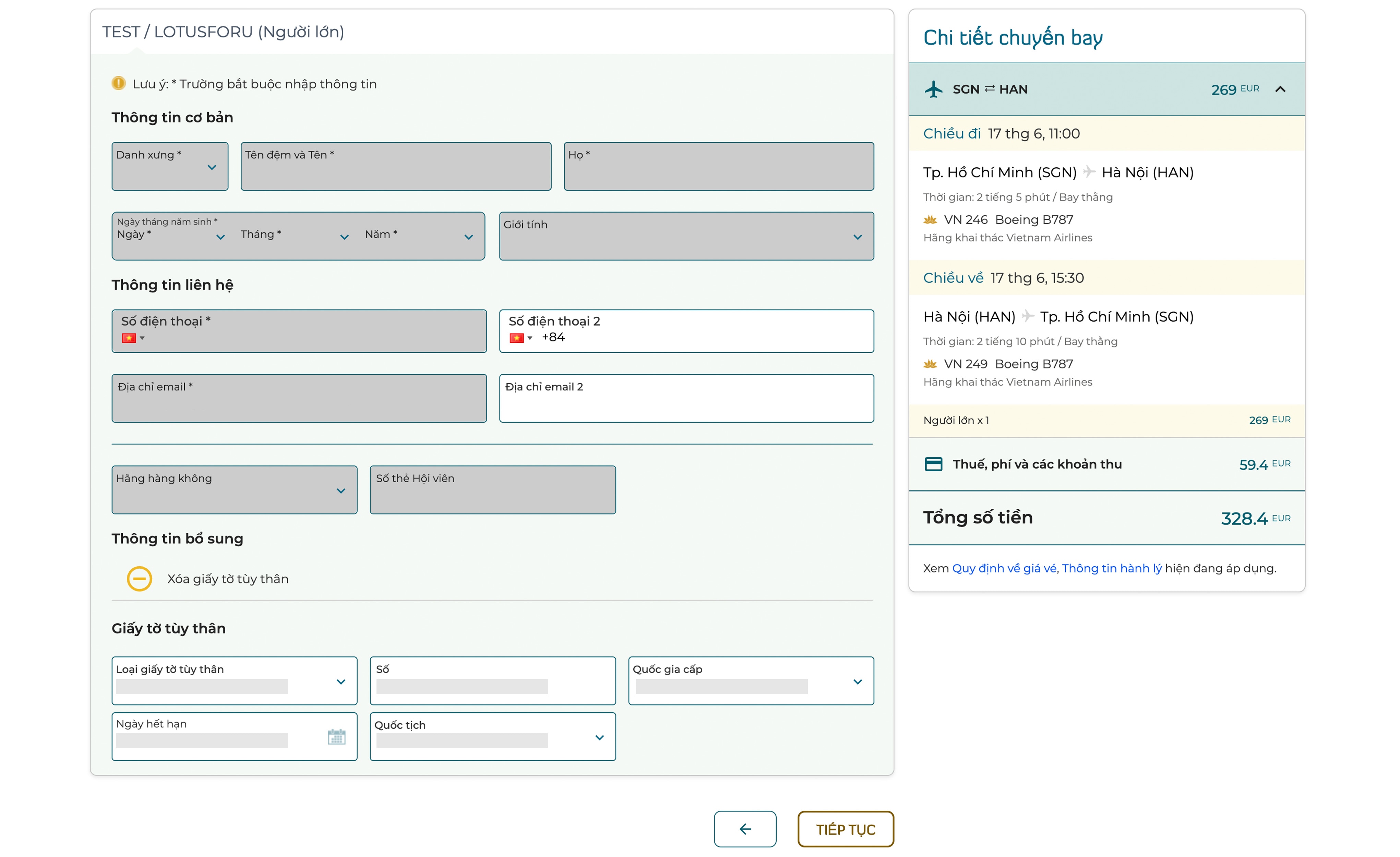The height and width of the screenshot is (857, 1400).
Task: Click Thuế, phí và các khoản thu row
Action: tap(1107, 464)
